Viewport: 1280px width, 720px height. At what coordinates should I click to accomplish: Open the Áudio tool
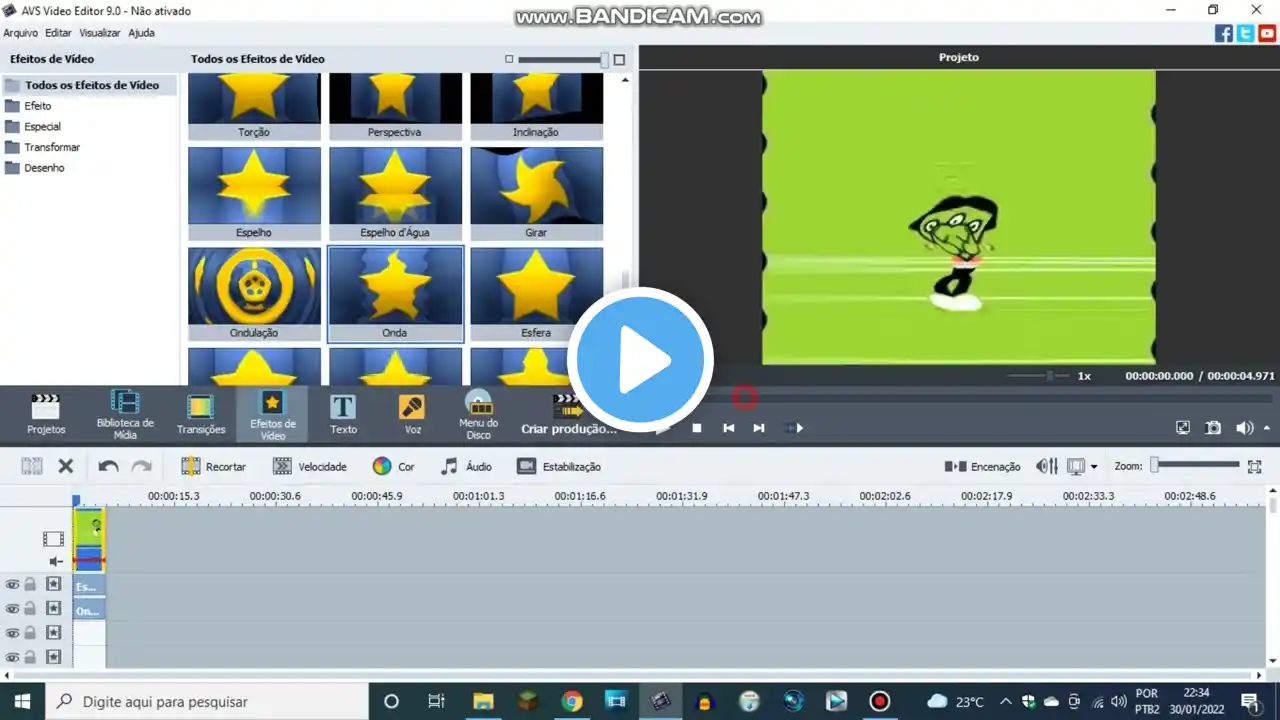(467, 466)
